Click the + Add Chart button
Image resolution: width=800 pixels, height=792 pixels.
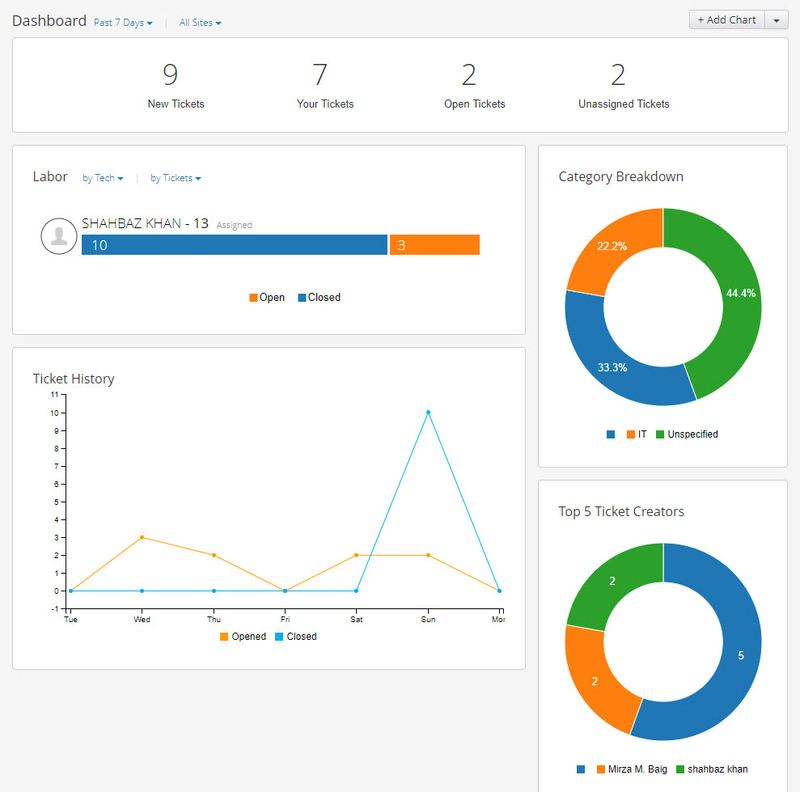[x=727, y=19]
